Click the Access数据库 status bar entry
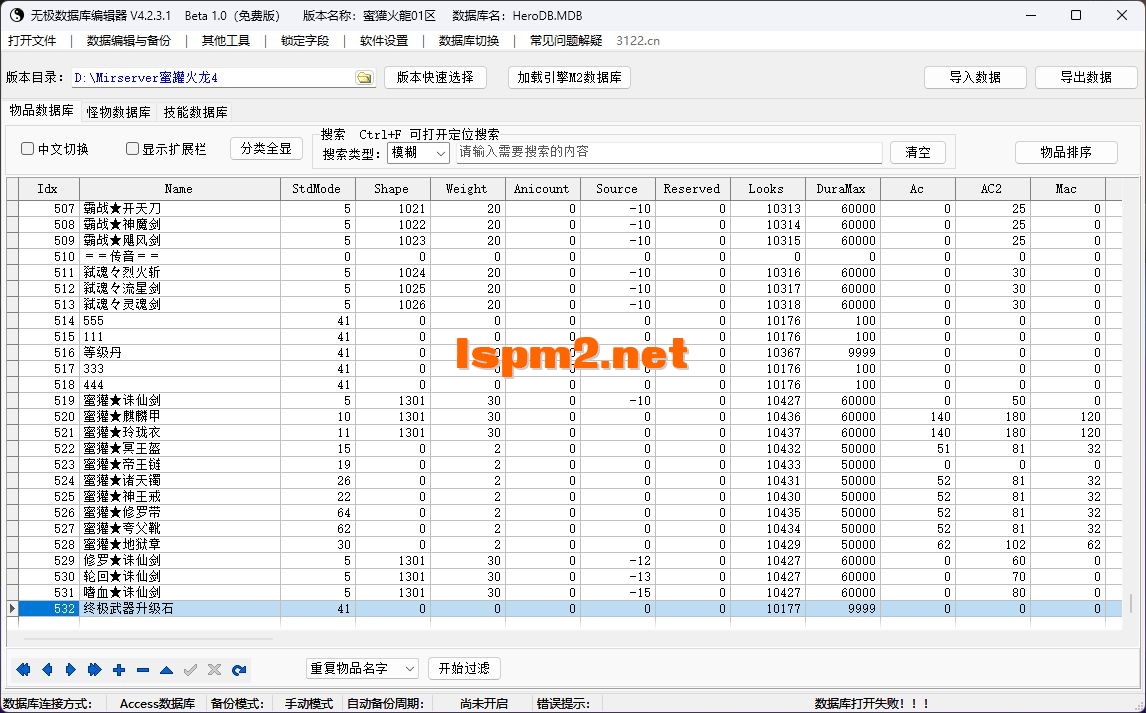The width and height of the screenshot is (1146, 713). [x=157, y=704]
